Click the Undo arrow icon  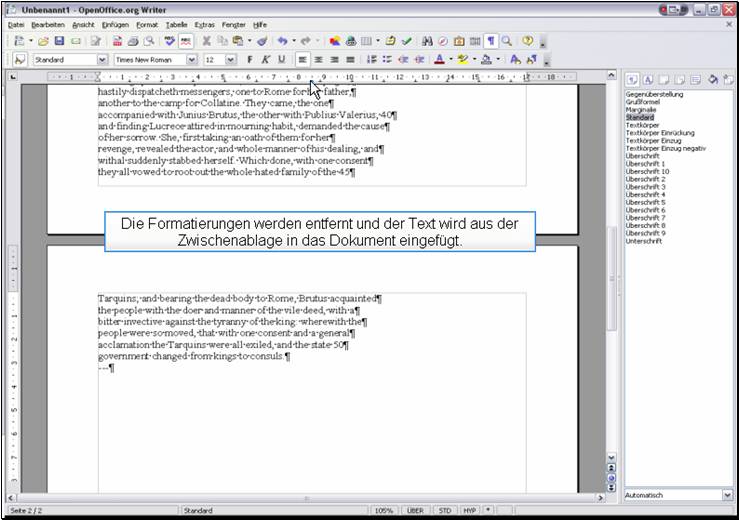(x=282, y=41)
